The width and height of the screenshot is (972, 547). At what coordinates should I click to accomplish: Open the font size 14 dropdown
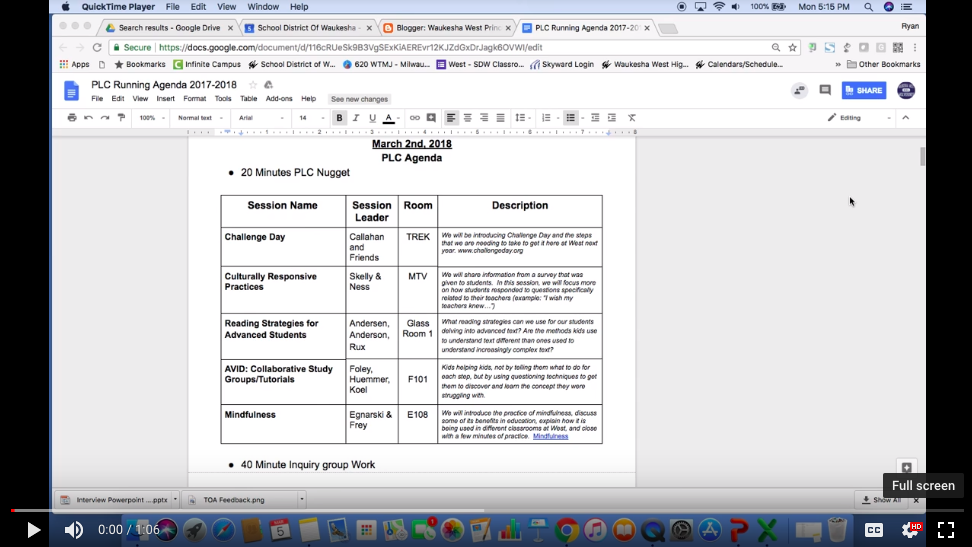311,118
